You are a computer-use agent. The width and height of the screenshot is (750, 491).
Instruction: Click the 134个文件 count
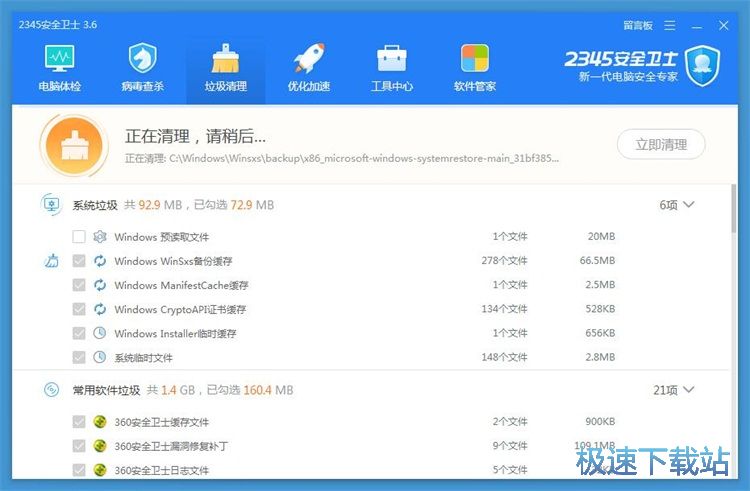tap(504, 309)
